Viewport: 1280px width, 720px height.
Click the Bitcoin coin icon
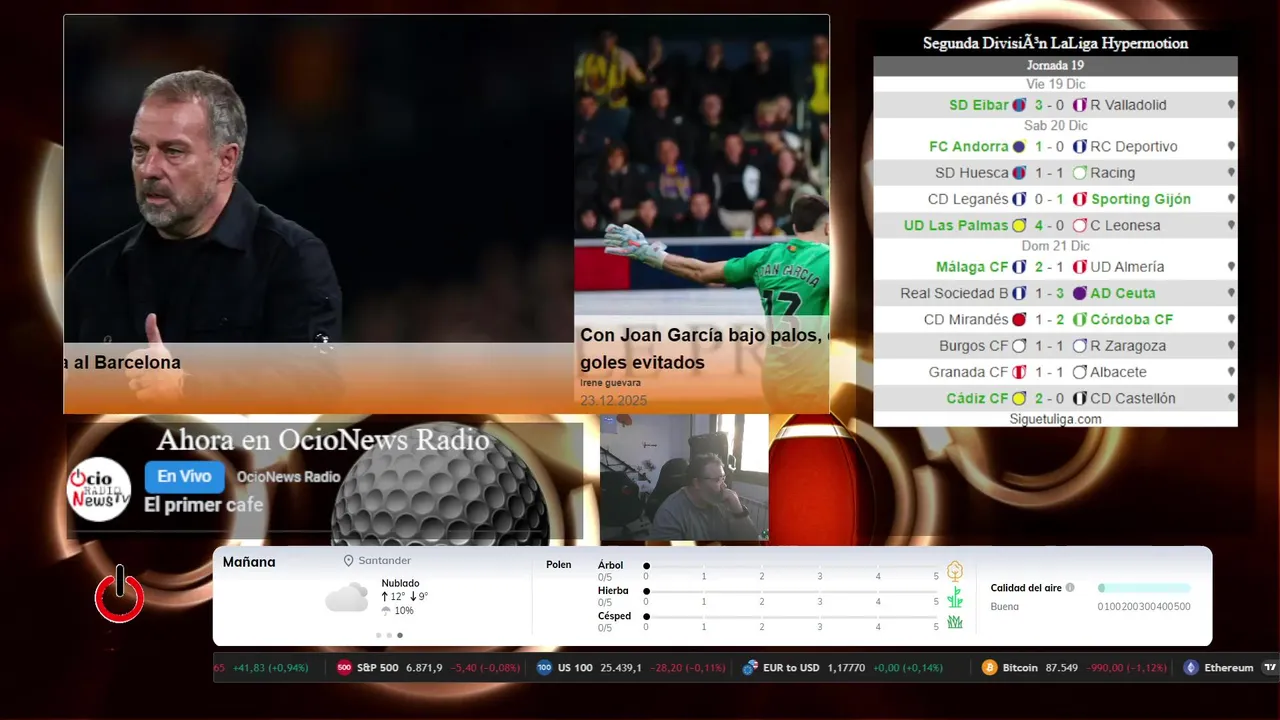click(989, 668)
